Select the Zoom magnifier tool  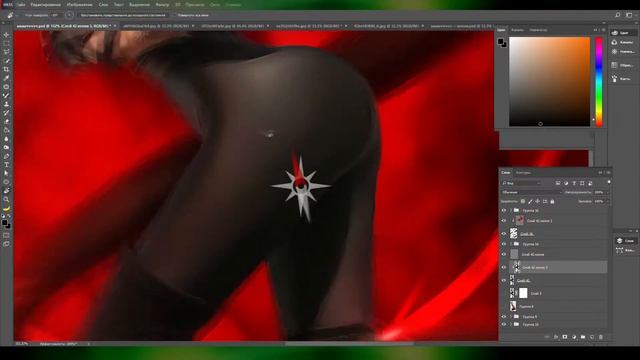[6, 199]
